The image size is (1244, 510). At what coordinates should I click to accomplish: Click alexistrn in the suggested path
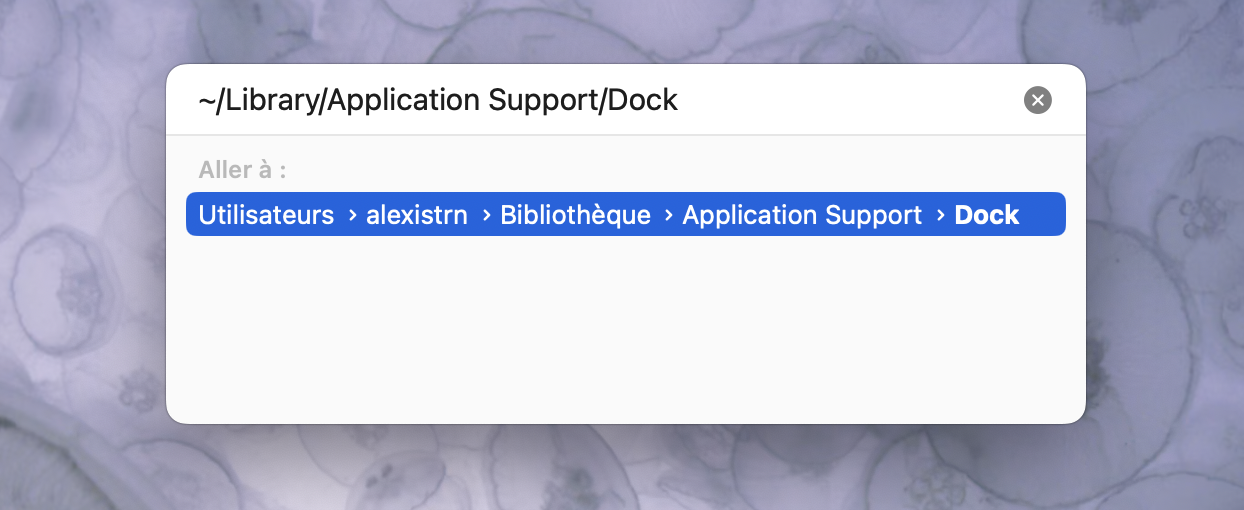[417, 215]
